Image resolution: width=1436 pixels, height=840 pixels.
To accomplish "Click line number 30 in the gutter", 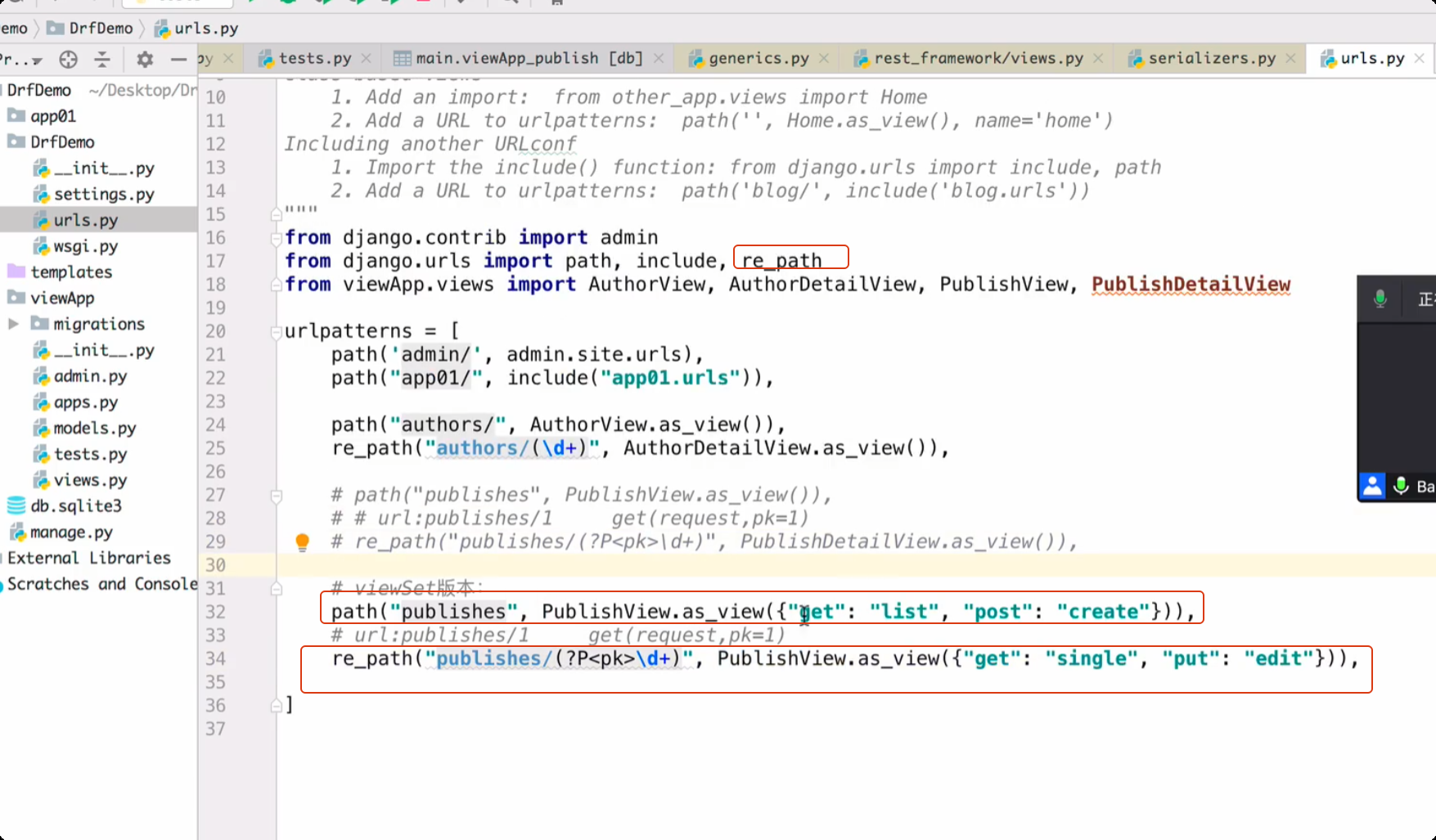I will tap(215, 565).
